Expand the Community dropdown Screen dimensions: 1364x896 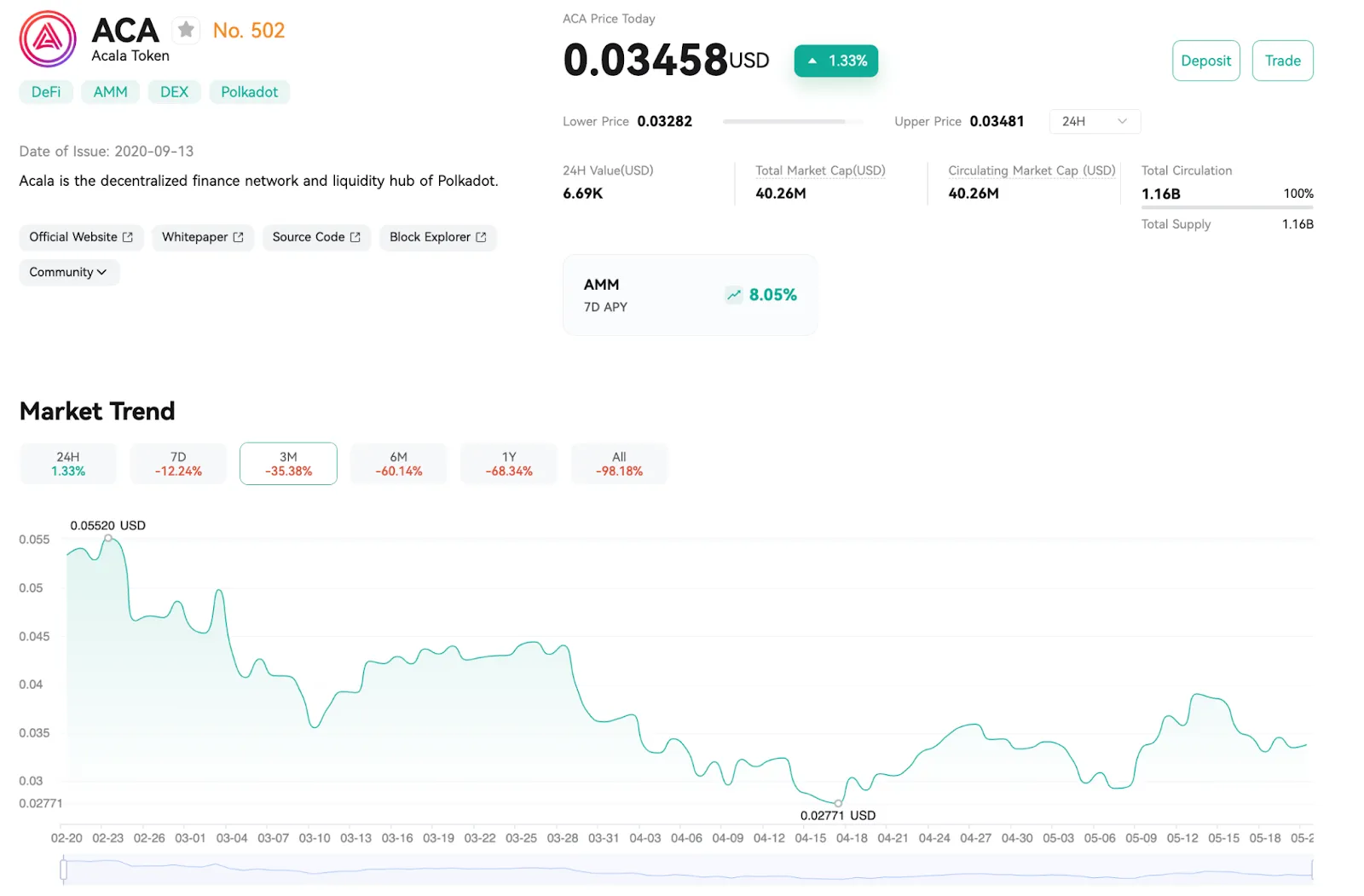coord(69,272)
